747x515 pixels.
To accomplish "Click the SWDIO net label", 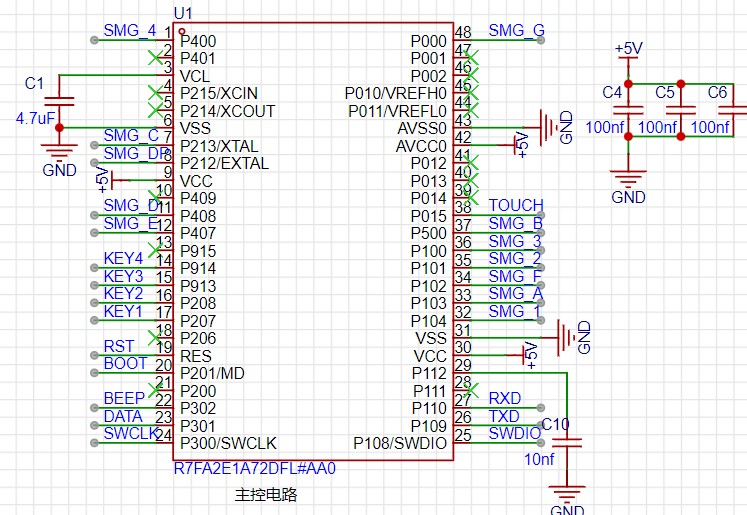I will tap(515, 433).
